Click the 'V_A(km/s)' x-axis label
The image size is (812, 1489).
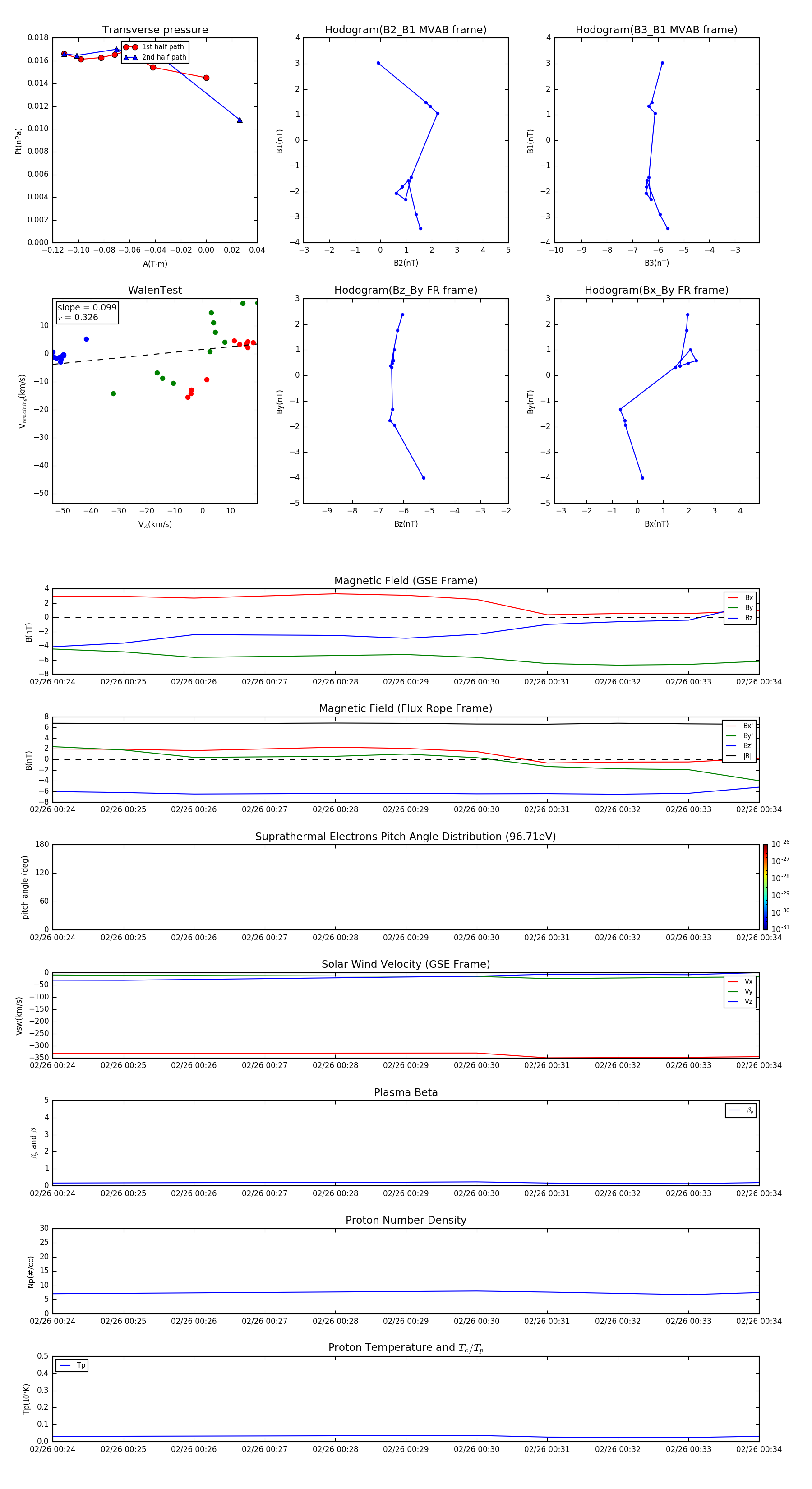[x=155, y=524]
